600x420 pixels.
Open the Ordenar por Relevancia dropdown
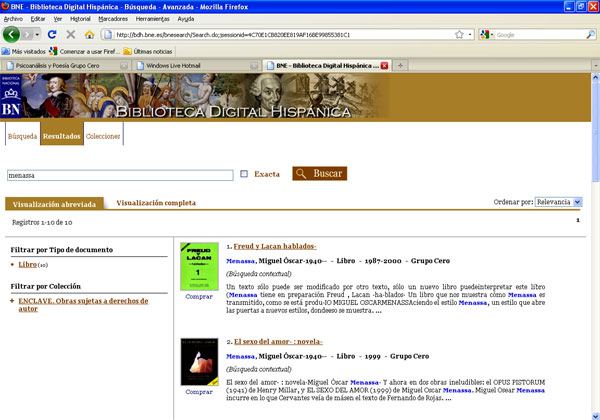click(559, 202)
